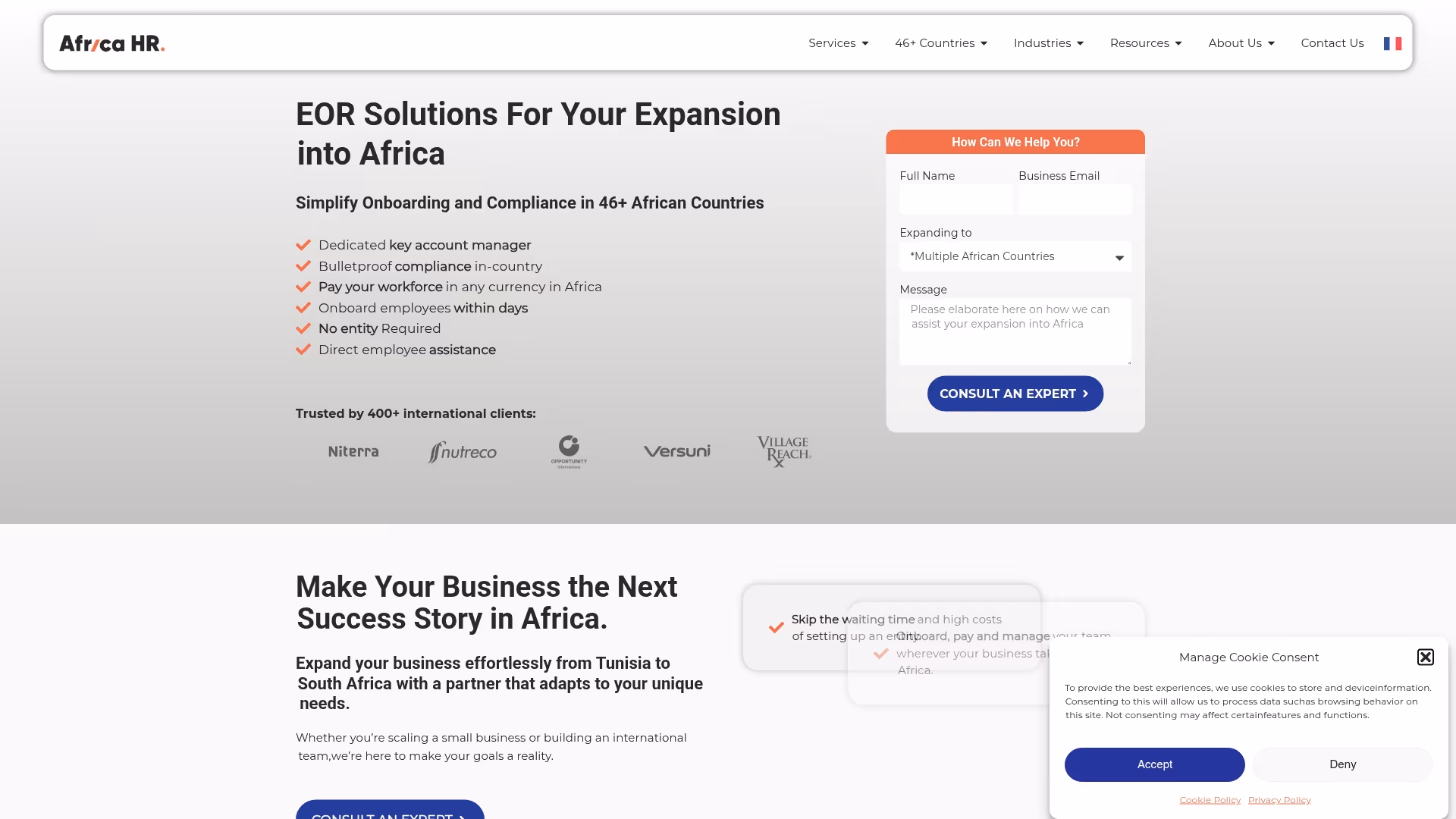Screen dimensions: 1456x819
Task: Deny cookie consent
Action: click(x=1342, y=764)
